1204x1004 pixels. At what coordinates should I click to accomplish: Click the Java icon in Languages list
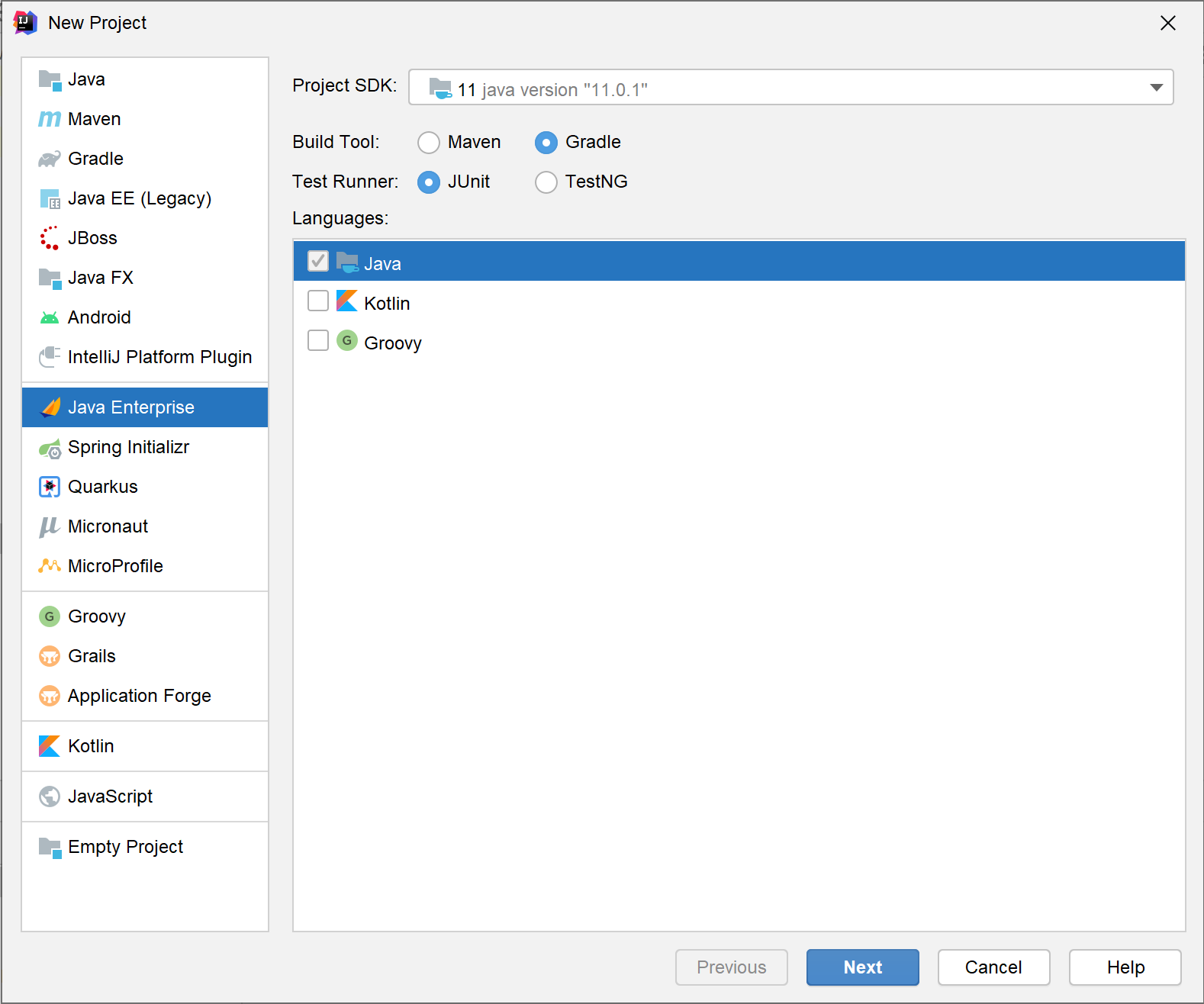tap(347, 262)
